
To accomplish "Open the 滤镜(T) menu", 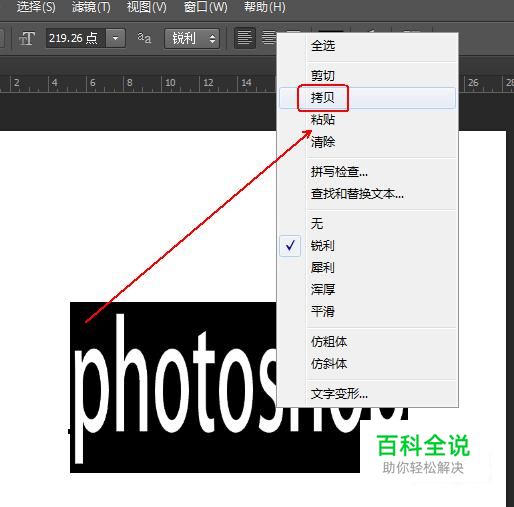I will [91, 7].
